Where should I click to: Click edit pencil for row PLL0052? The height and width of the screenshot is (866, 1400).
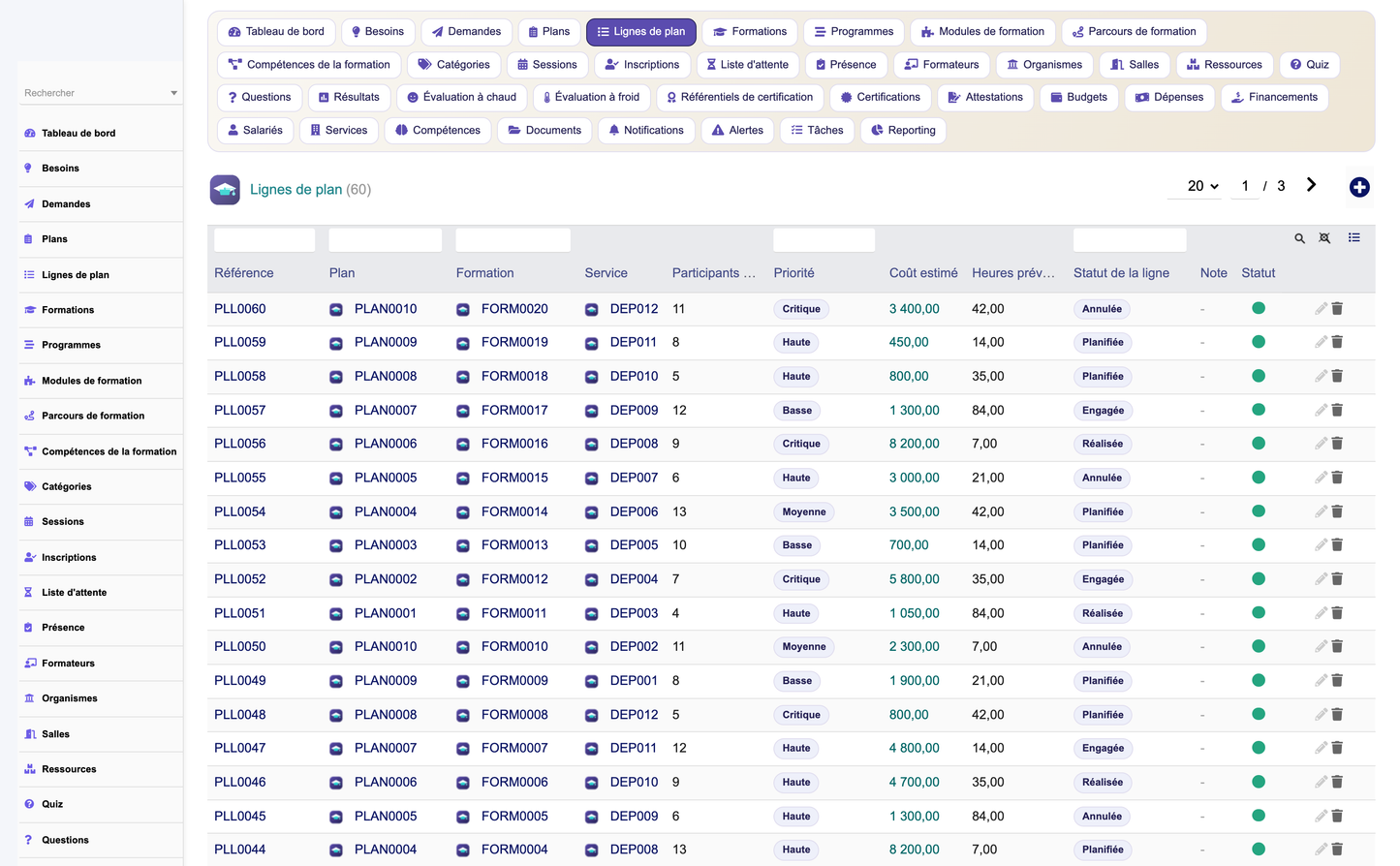click(x=1321, y=579)
